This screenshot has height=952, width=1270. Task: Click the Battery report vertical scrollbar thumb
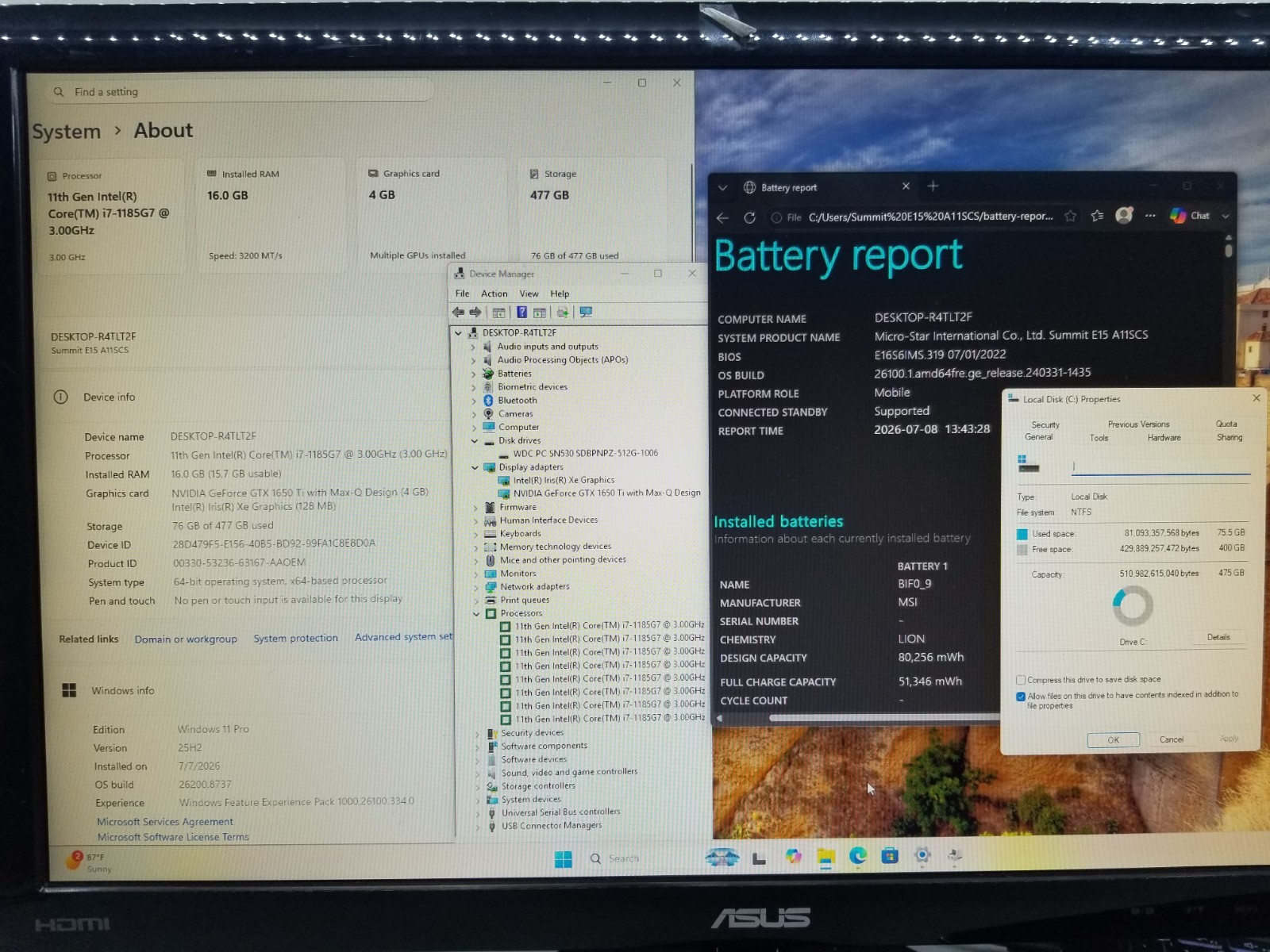1229,250
